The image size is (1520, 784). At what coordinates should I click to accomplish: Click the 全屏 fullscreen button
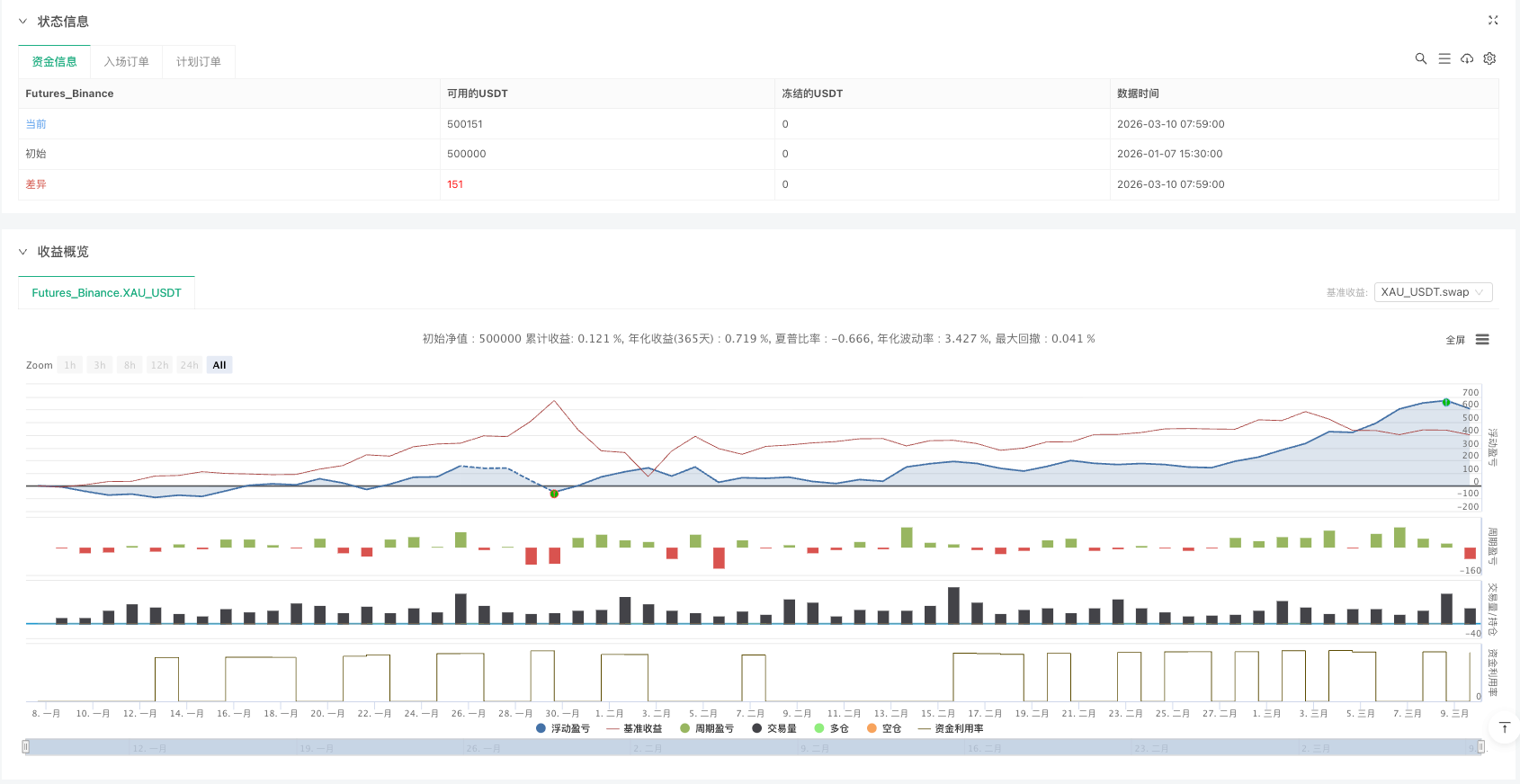(x=1454, y=340)
